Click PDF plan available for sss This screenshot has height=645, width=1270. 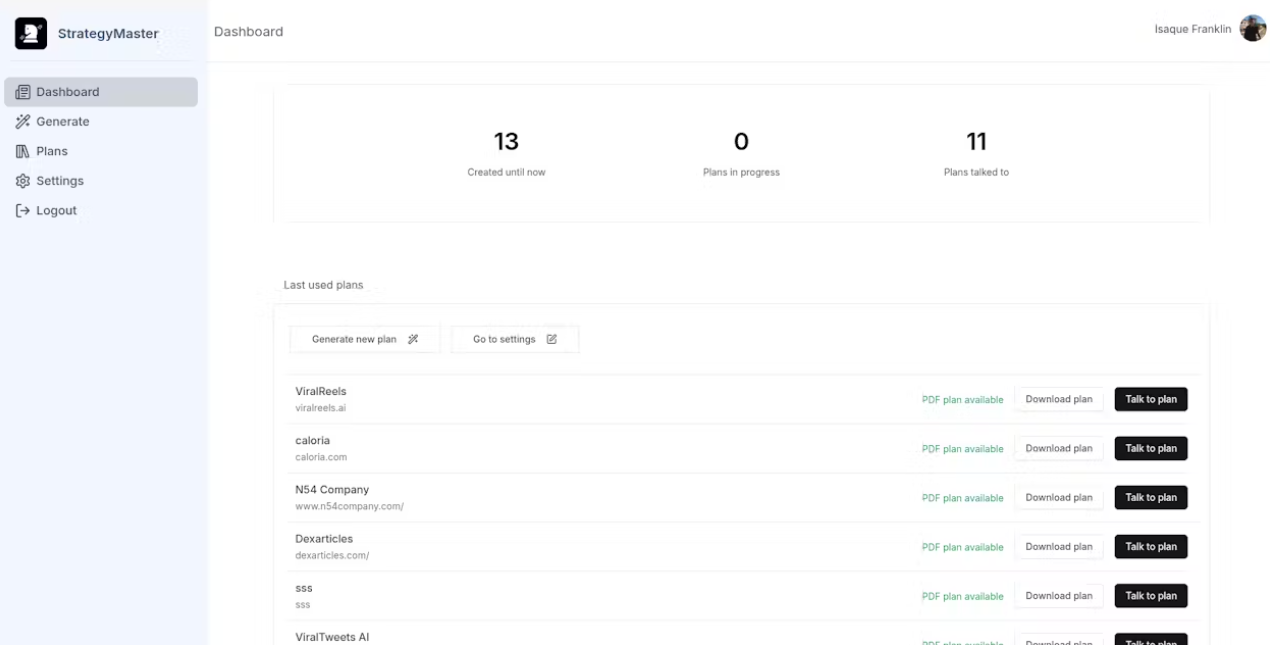pyautogui.click(x=962, y=596)
